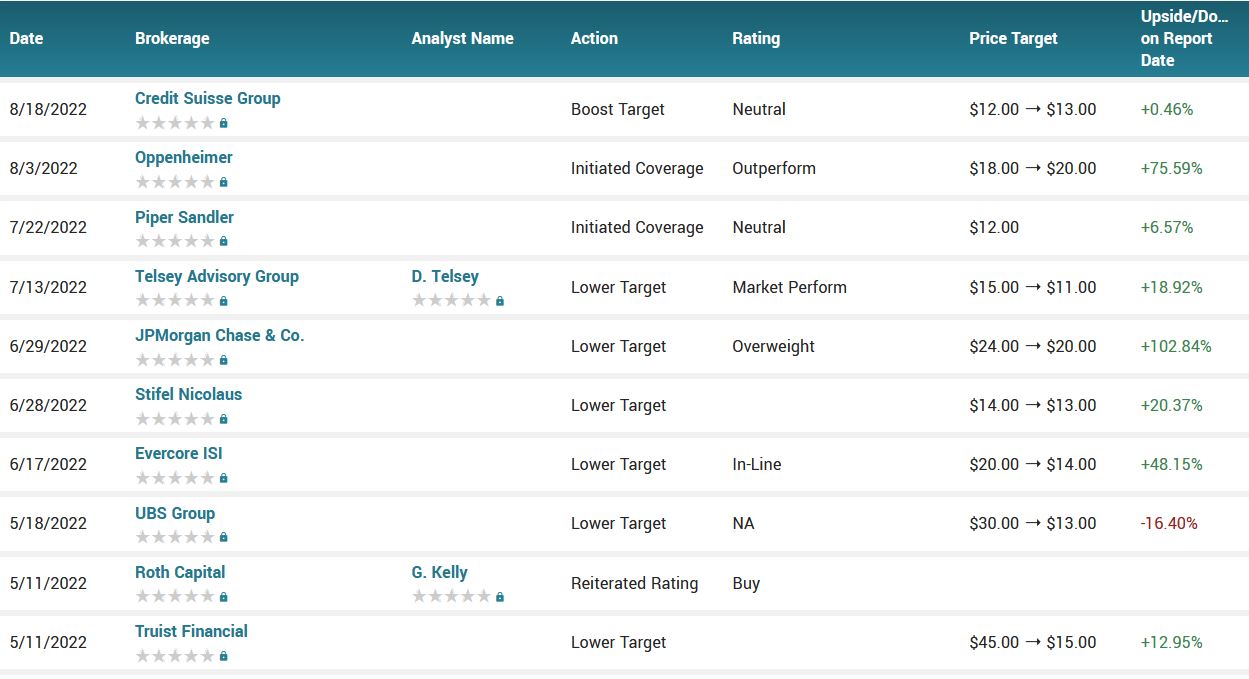
Task: Click the lock icon under Stifel Nicolaus
Action: [x=223, y=419]
